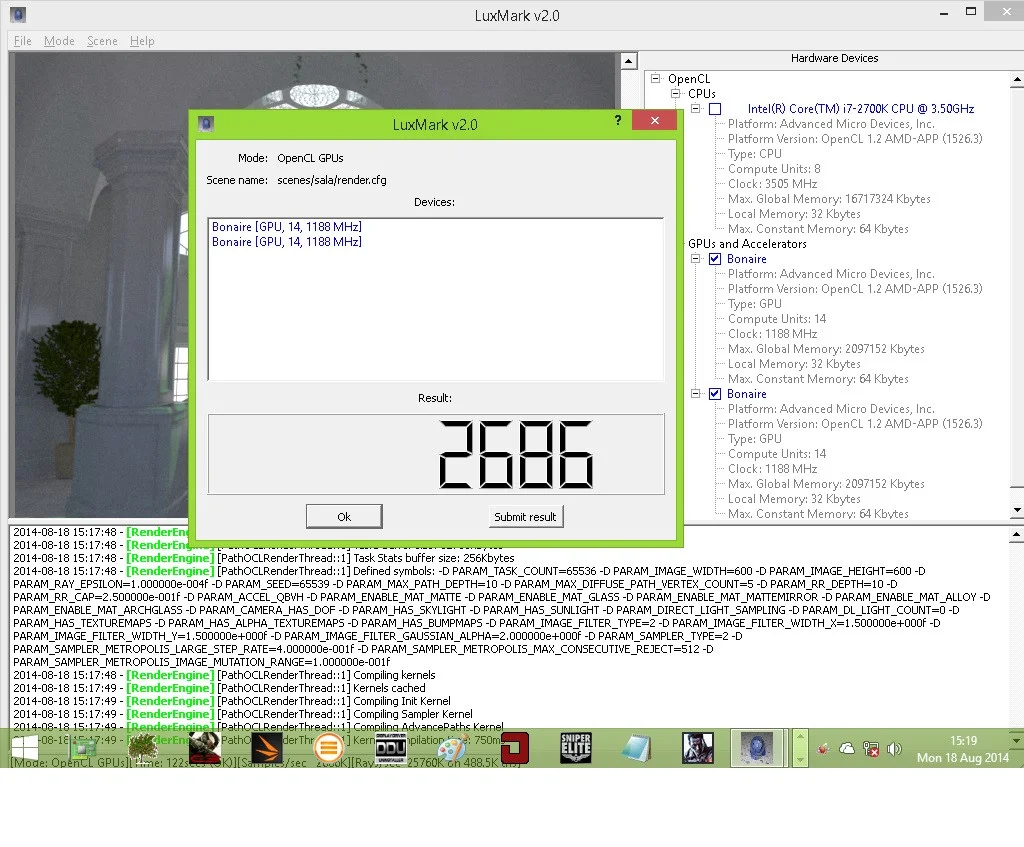Open the File menu
This screenshot has width=1024, height=847.
(x=23, y=41)
